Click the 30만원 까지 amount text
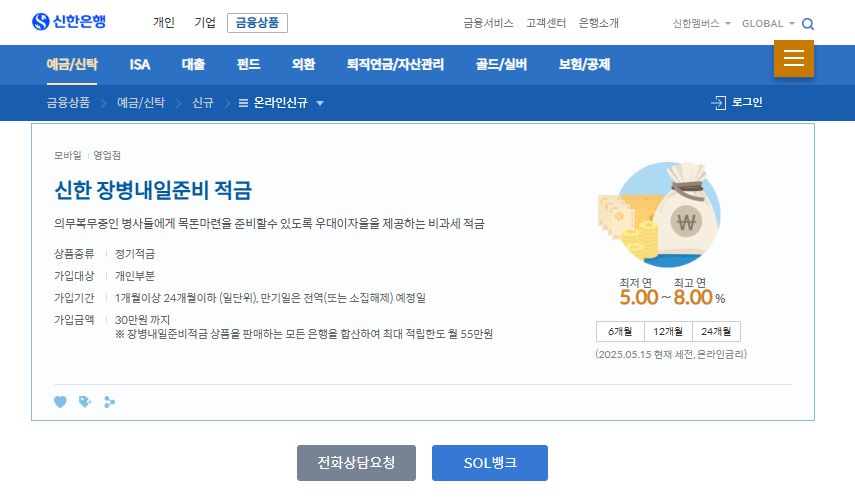 [142, 320]
